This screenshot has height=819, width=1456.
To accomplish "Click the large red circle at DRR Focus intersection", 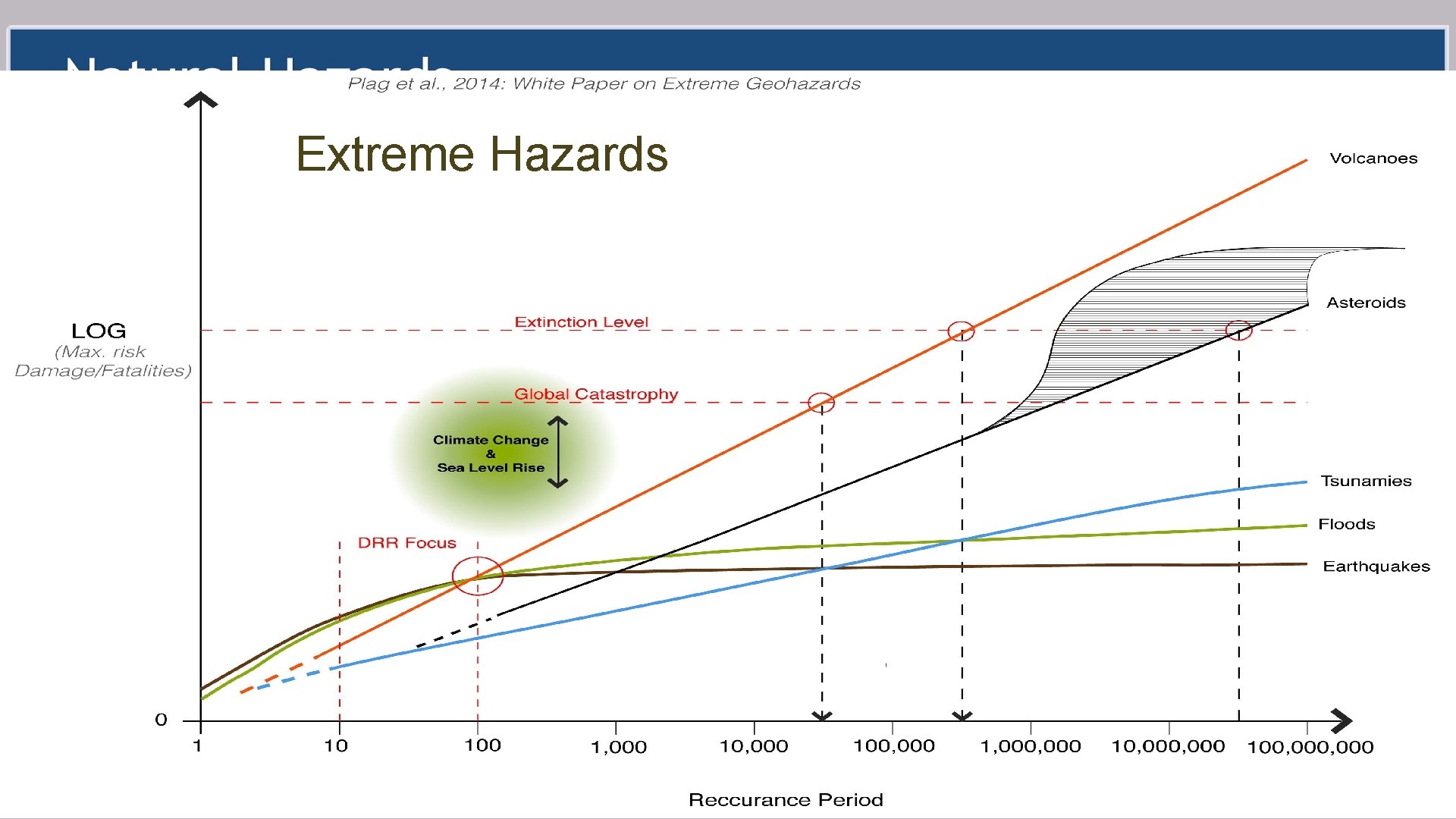I will pos(478,576).
